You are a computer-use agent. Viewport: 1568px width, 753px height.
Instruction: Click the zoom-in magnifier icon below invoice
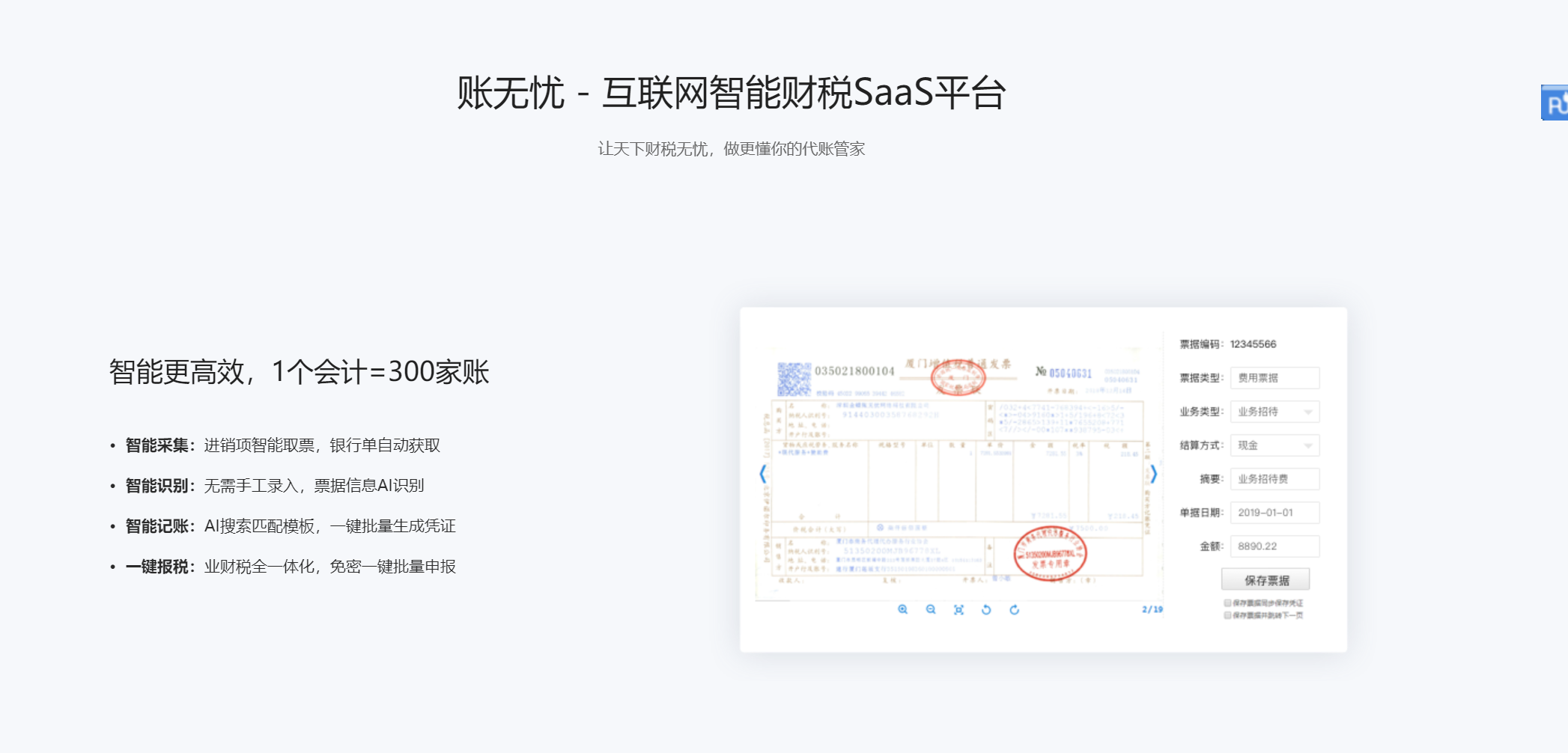pyautogui.click(x=902, y=609)
